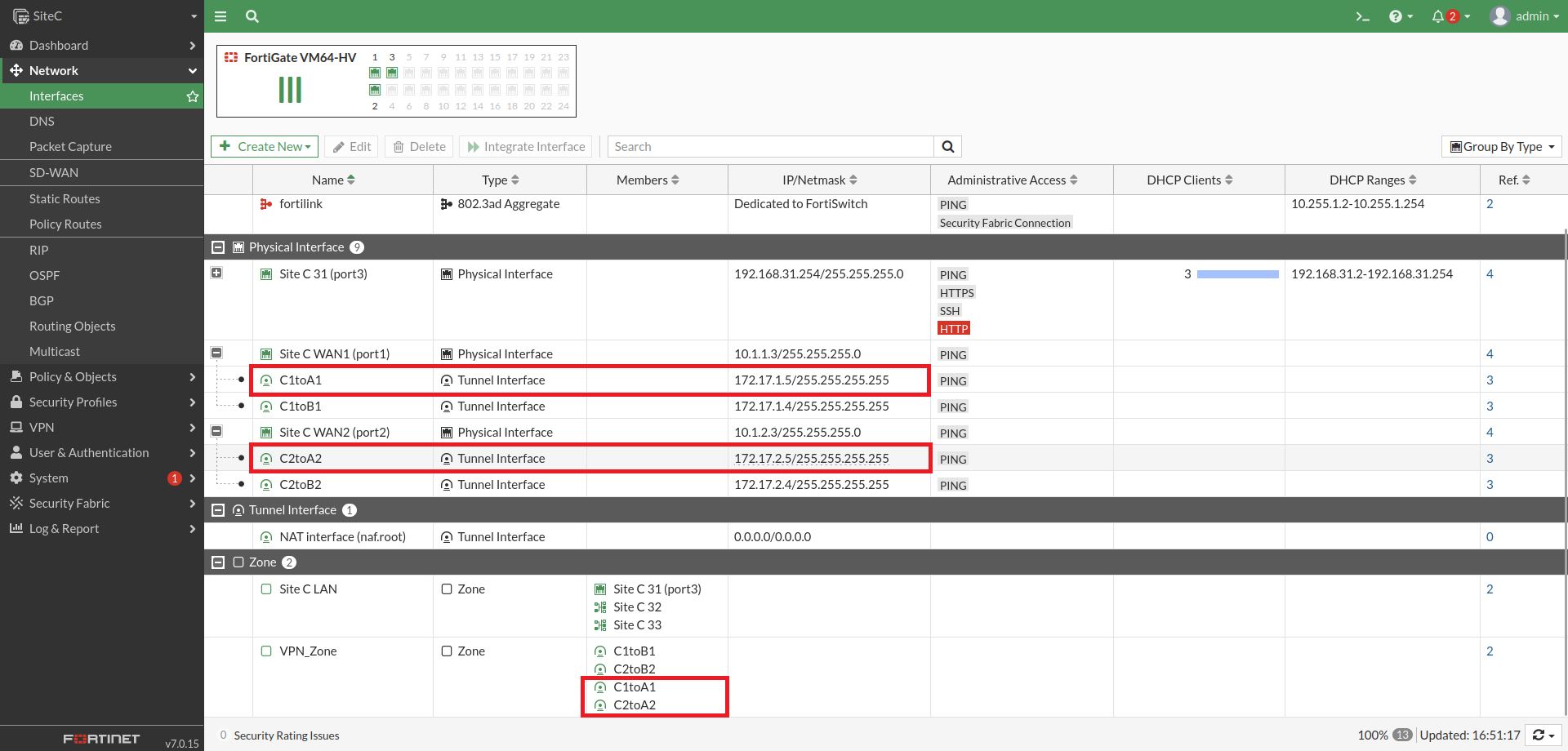1568x751 pixels.
Task: Sort by DHCP Ranges column arrows
Action: [x=1413, y=180]
